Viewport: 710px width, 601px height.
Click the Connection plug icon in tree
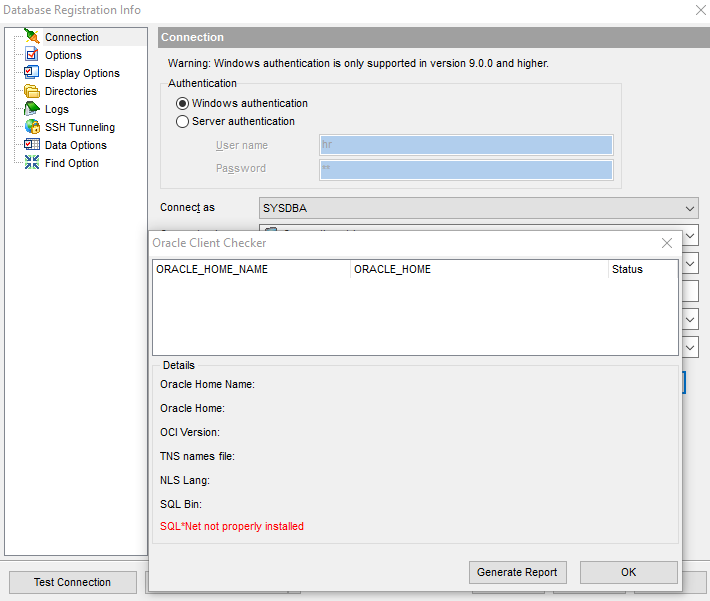click(32, 37)
